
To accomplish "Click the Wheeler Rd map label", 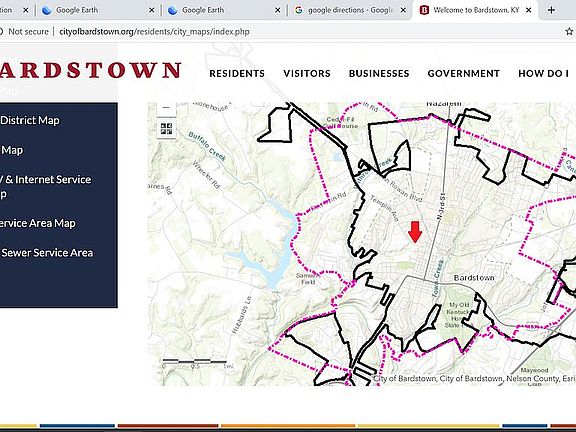I will [206, 175].
